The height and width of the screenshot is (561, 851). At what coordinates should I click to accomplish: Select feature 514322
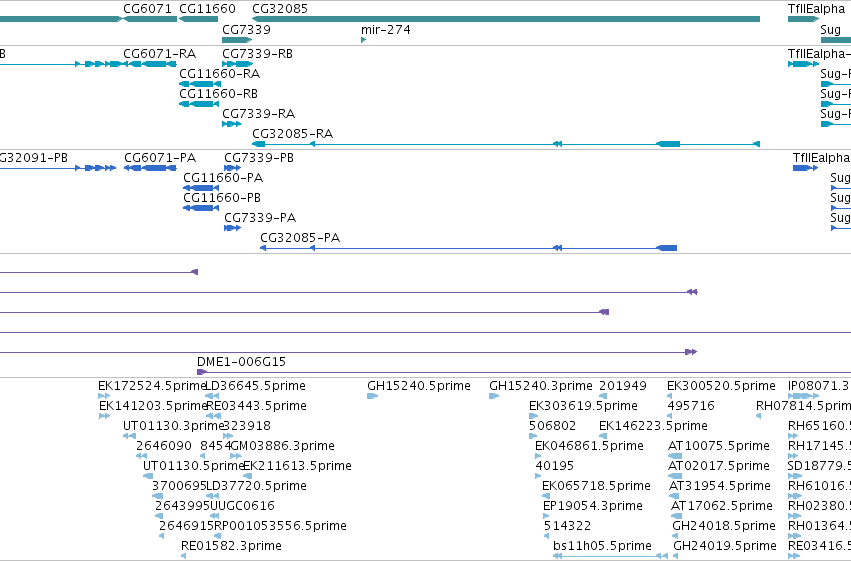[x=568, y=526]
